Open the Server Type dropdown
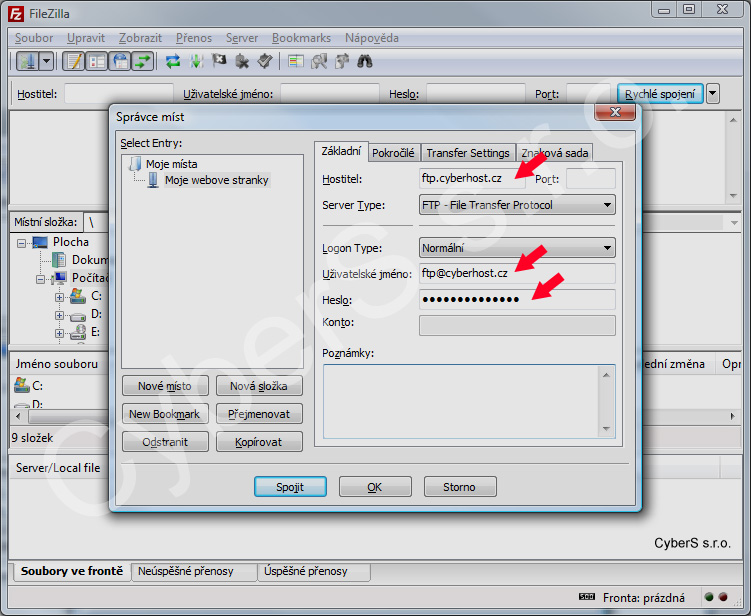This screenshot has height=616, width=751. tap(517, 205)
